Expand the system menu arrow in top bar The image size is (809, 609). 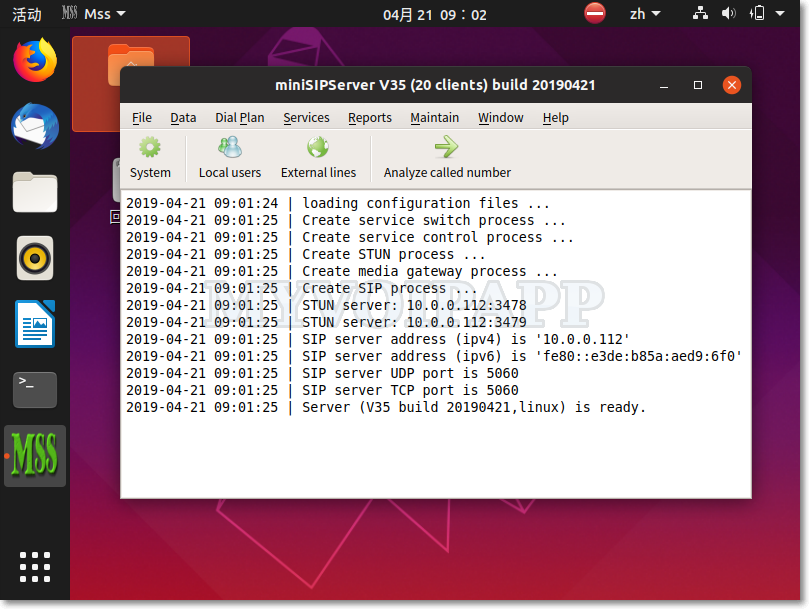pos(780,13)
